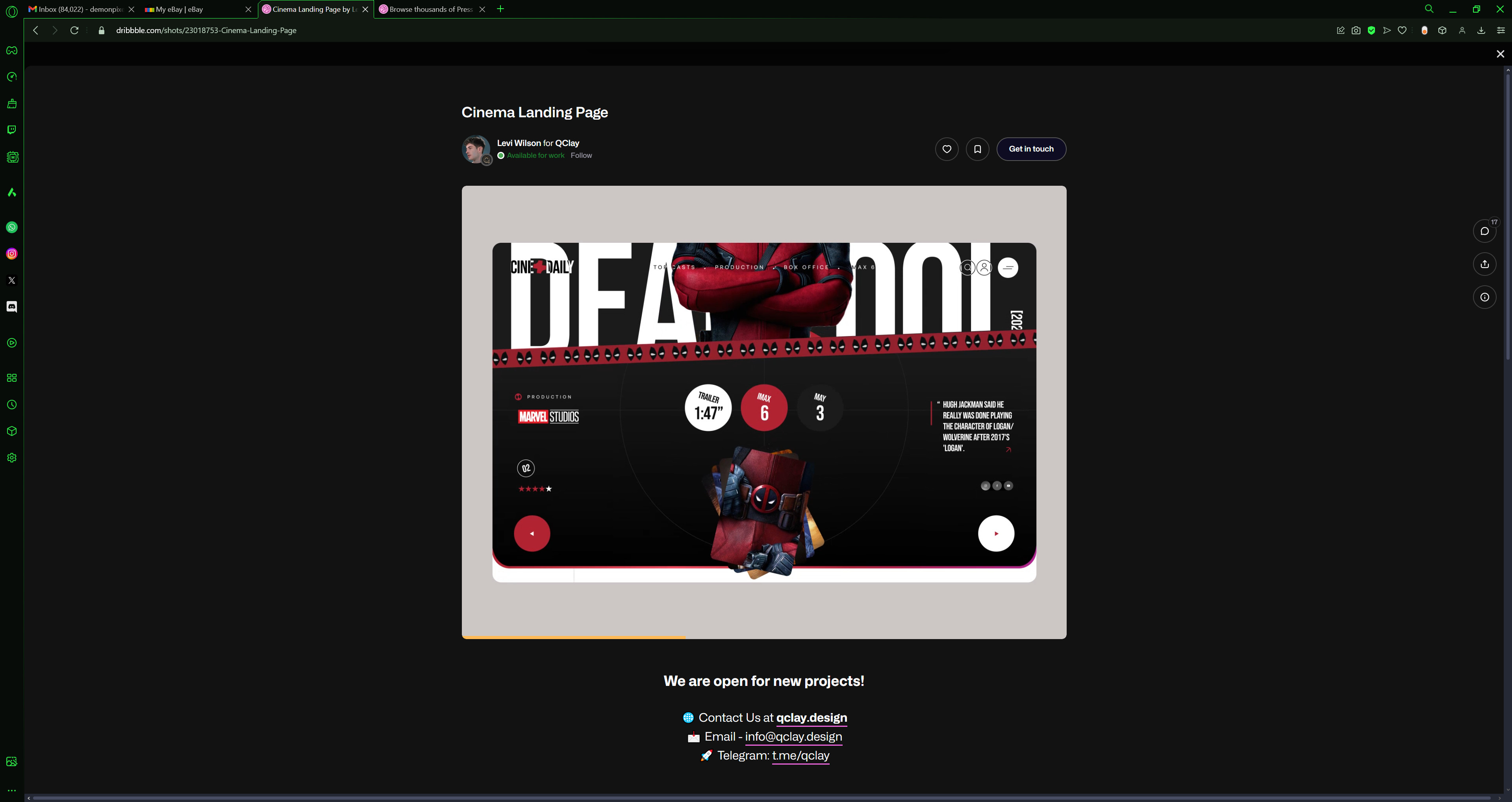Click the share shot icon button
The image size is (1512, 802).
coord(1484,264)
